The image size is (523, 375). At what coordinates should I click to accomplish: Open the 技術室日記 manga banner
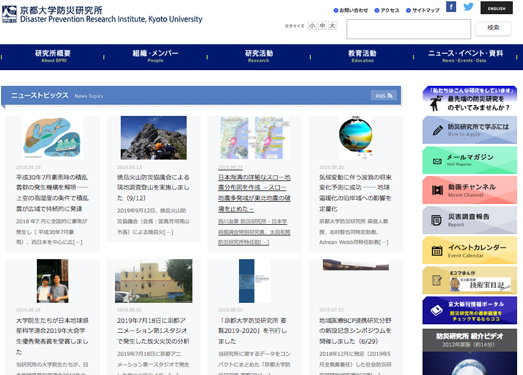(470, 280)
